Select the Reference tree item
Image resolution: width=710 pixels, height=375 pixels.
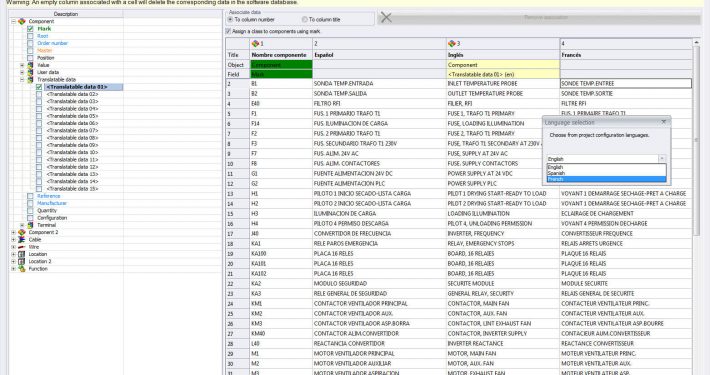(48, 196)
